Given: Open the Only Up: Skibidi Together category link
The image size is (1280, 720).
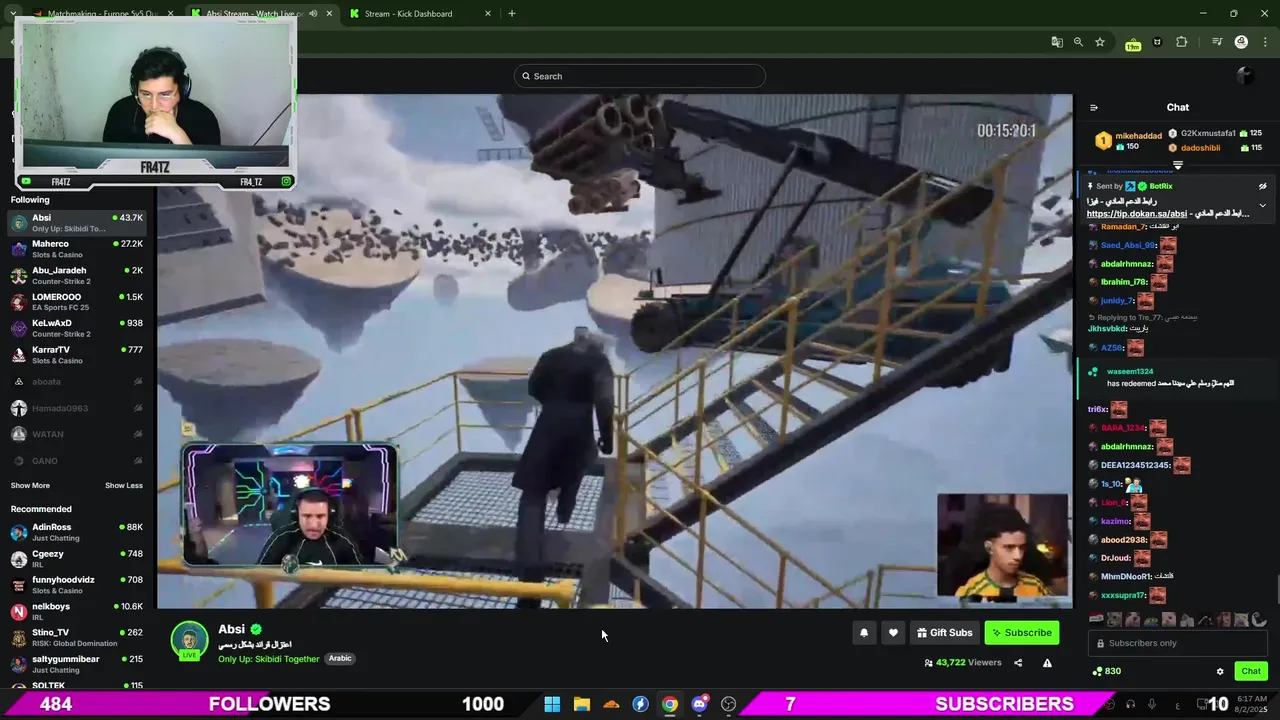Looking at the screenshot, I should point(269,659).
